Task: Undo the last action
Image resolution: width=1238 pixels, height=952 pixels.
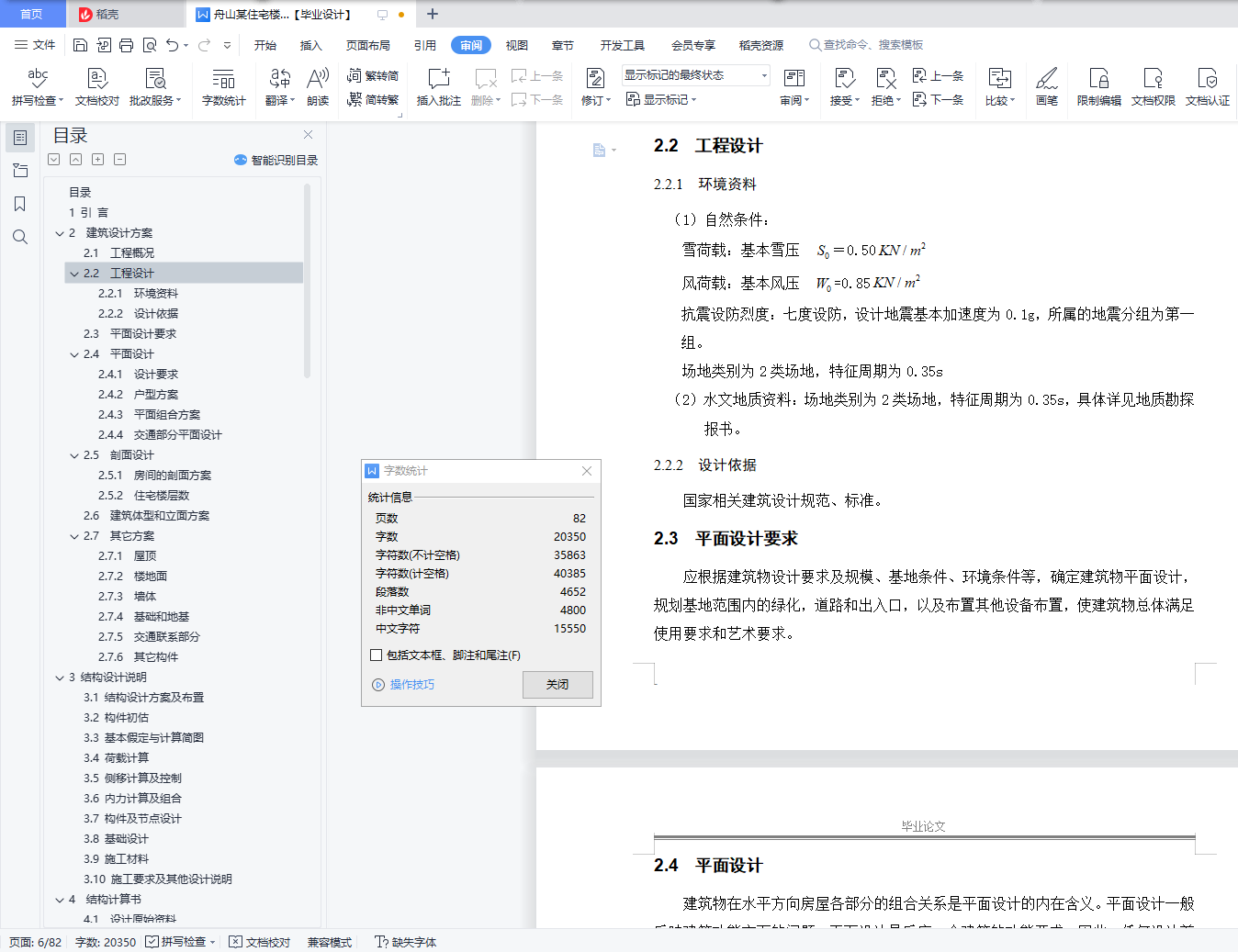Action: [172, 45]
